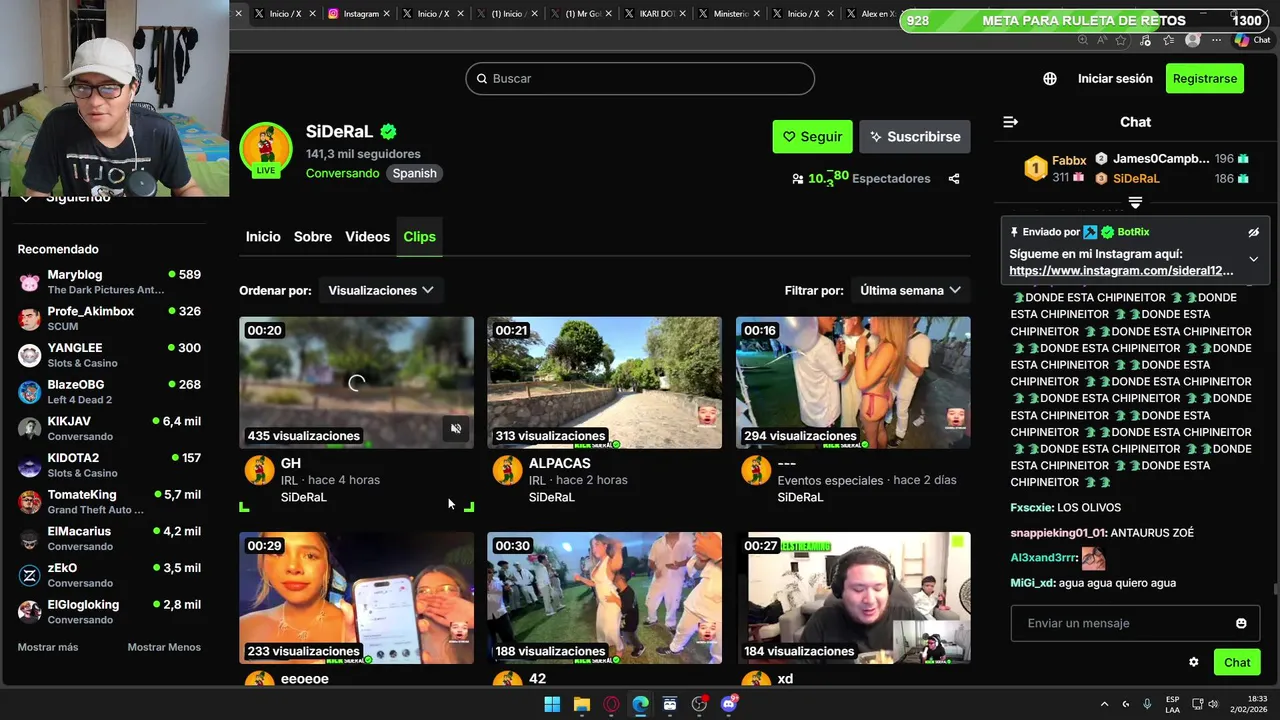The height and width of the screenshot is (720, 1280).
Task: Click Fabbx in the chat leaderboard
Action: click(1069, 160)
